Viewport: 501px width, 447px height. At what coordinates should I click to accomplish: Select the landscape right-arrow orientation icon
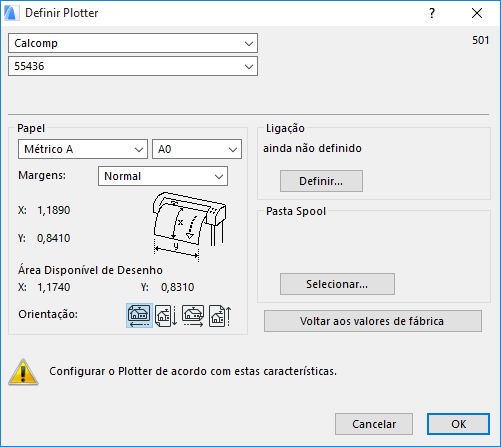193,315
